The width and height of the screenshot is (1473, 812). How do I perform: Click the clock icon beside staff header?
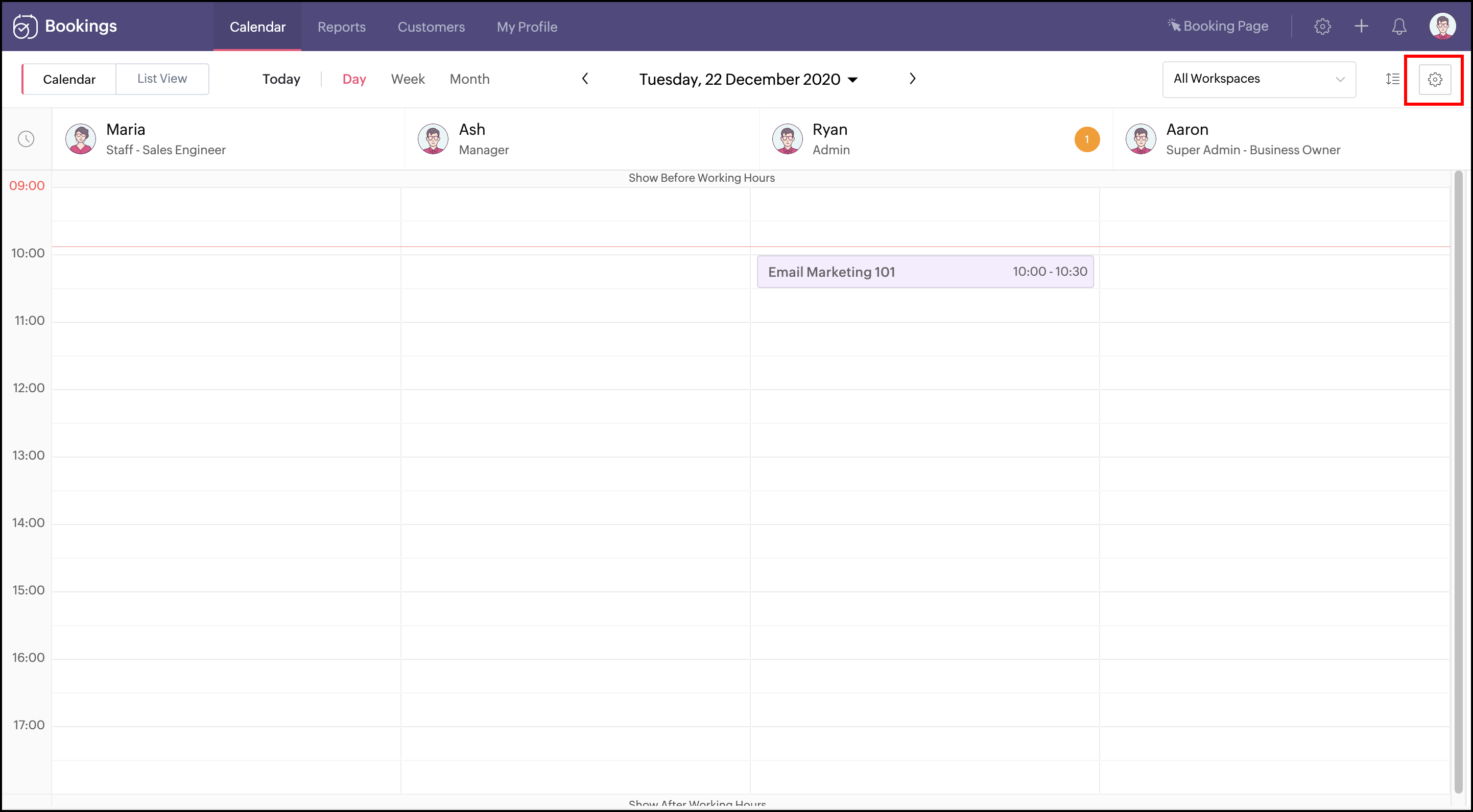pyautogui.click(x=27, y=139)
